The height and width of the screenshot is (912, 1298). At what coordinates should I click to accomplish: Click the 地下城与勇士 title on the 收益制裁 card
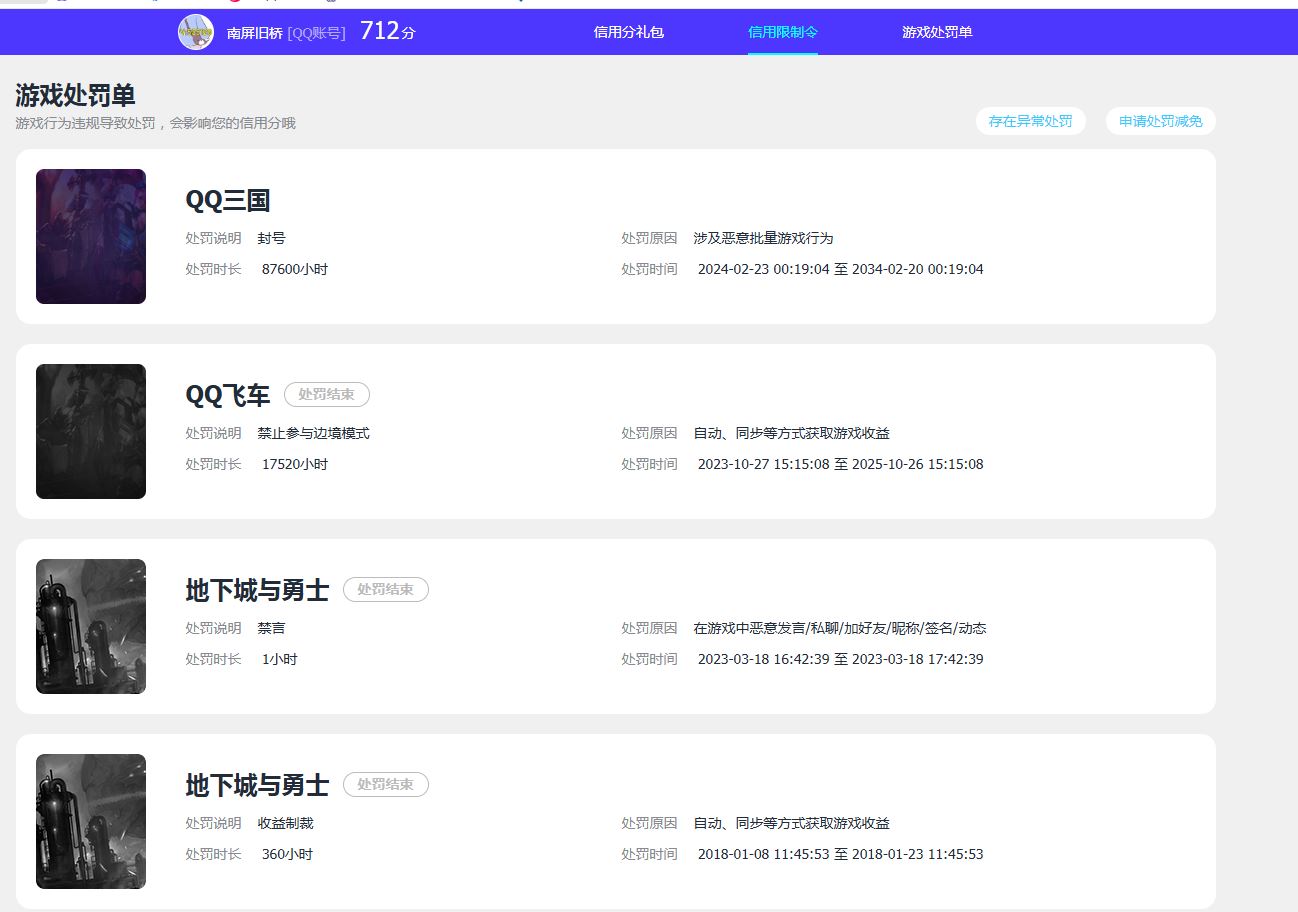coord(257,785)
